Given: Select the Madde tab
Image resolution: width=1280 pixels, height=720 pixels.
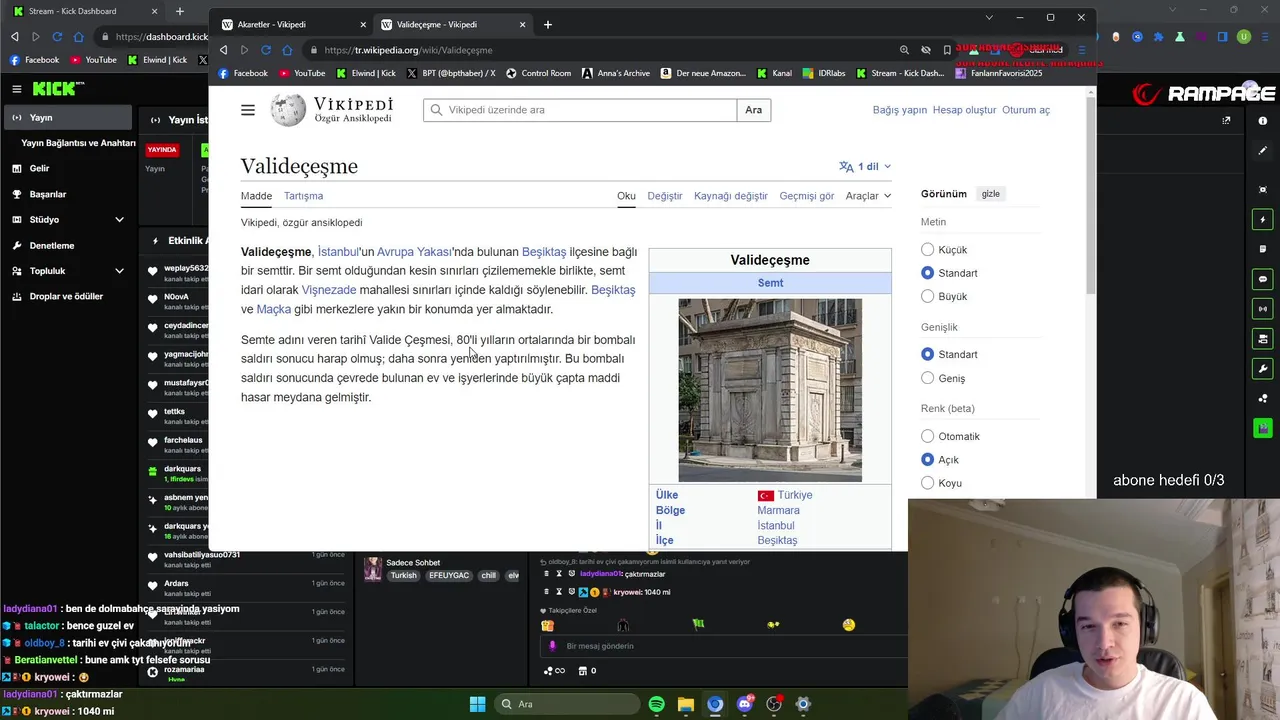Looking at the screenshot, I should (256, 196).
